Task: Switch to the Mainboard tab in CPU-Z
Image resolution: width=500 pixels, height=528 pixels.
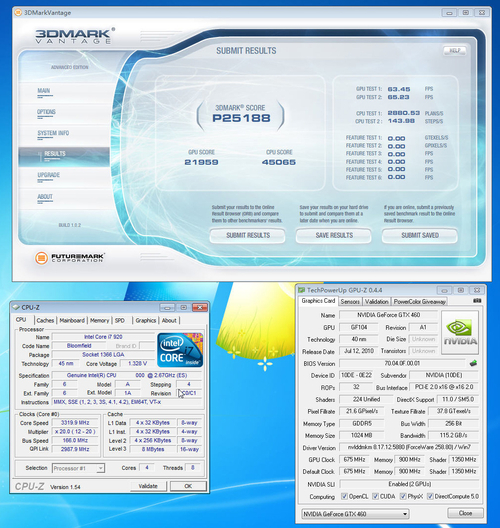Action: (72, 320)
